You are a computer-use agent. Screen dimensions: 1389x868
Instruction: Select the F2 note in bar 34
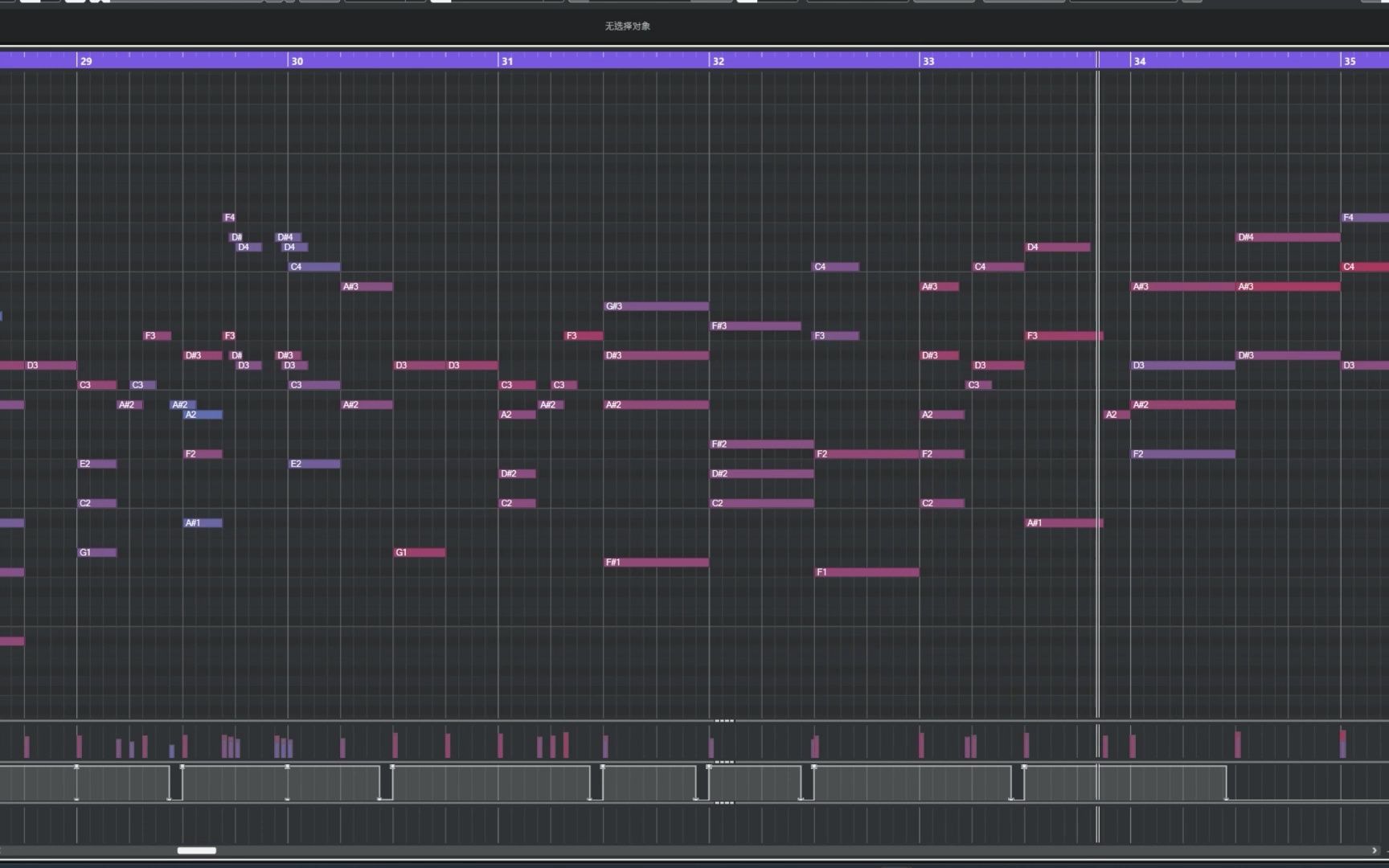[1183, 454]
